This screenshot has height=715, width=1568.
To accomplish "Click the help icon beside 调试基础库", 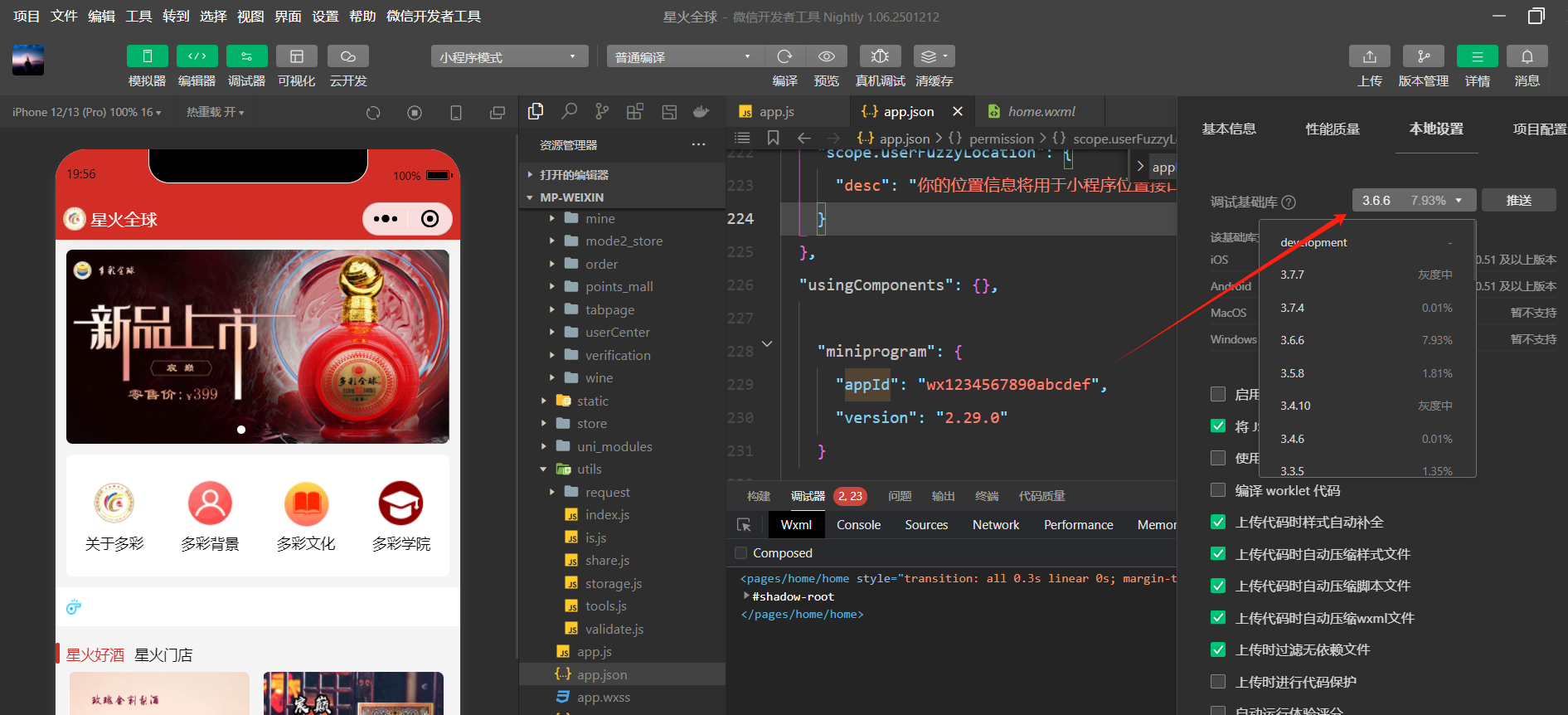I will point(1289,202).
